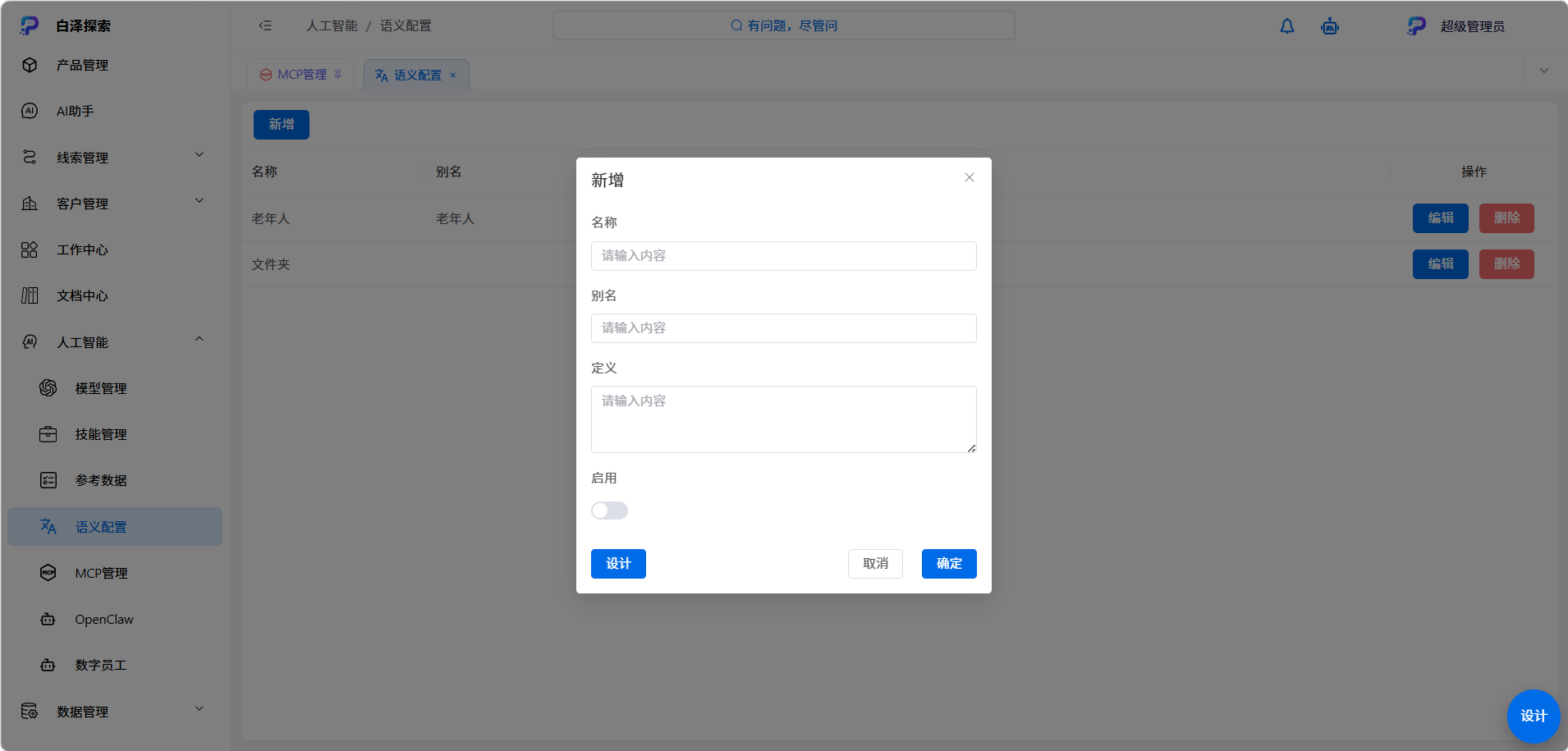Screen dimensions: 1568x751
Task: Collapse the 人工智能 menu chevron
Action: click(199, 339)
